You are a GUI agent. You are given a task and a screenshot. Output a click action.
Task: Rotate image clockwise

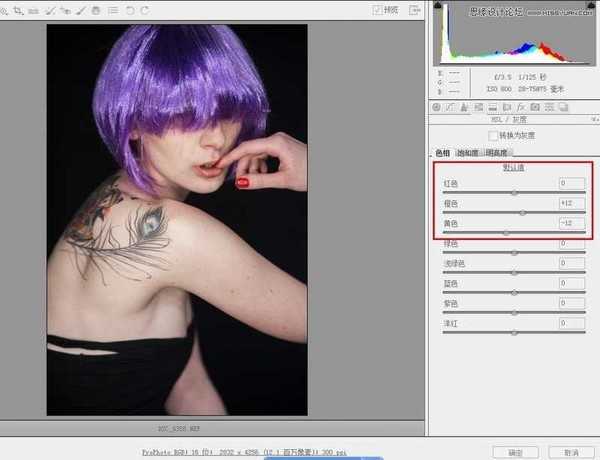click(146, 9)
